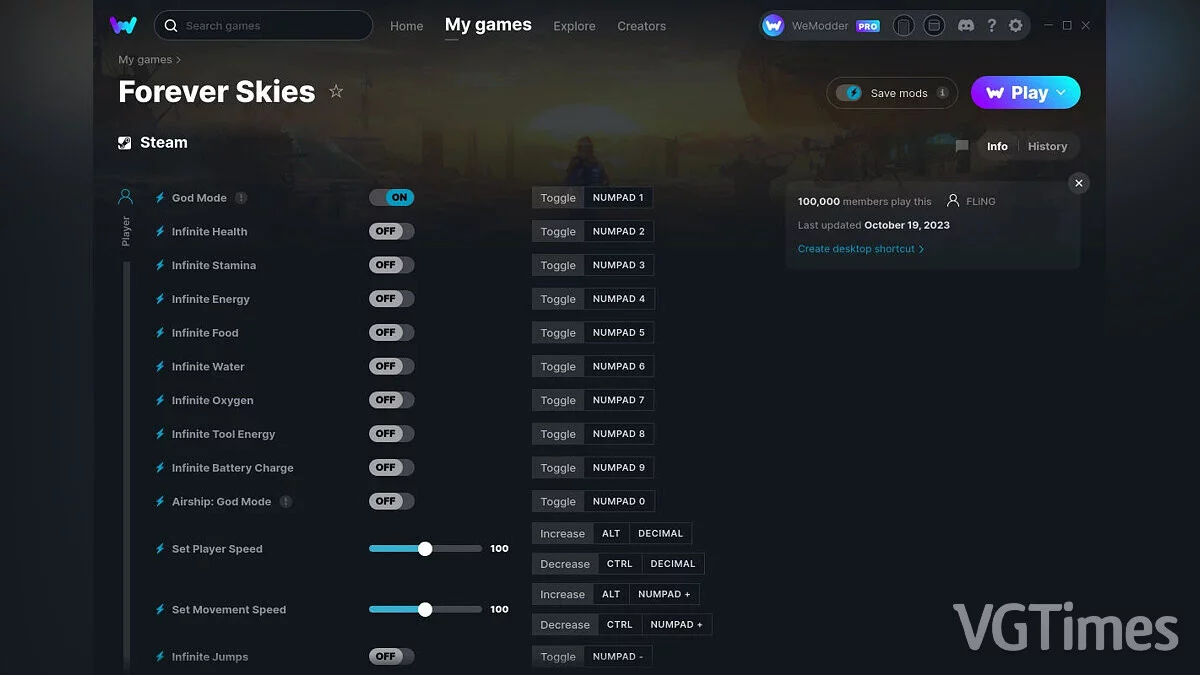Click the search magnifier icon
This screenshot has height=675, width=1200.
click(x=171, y=25)
